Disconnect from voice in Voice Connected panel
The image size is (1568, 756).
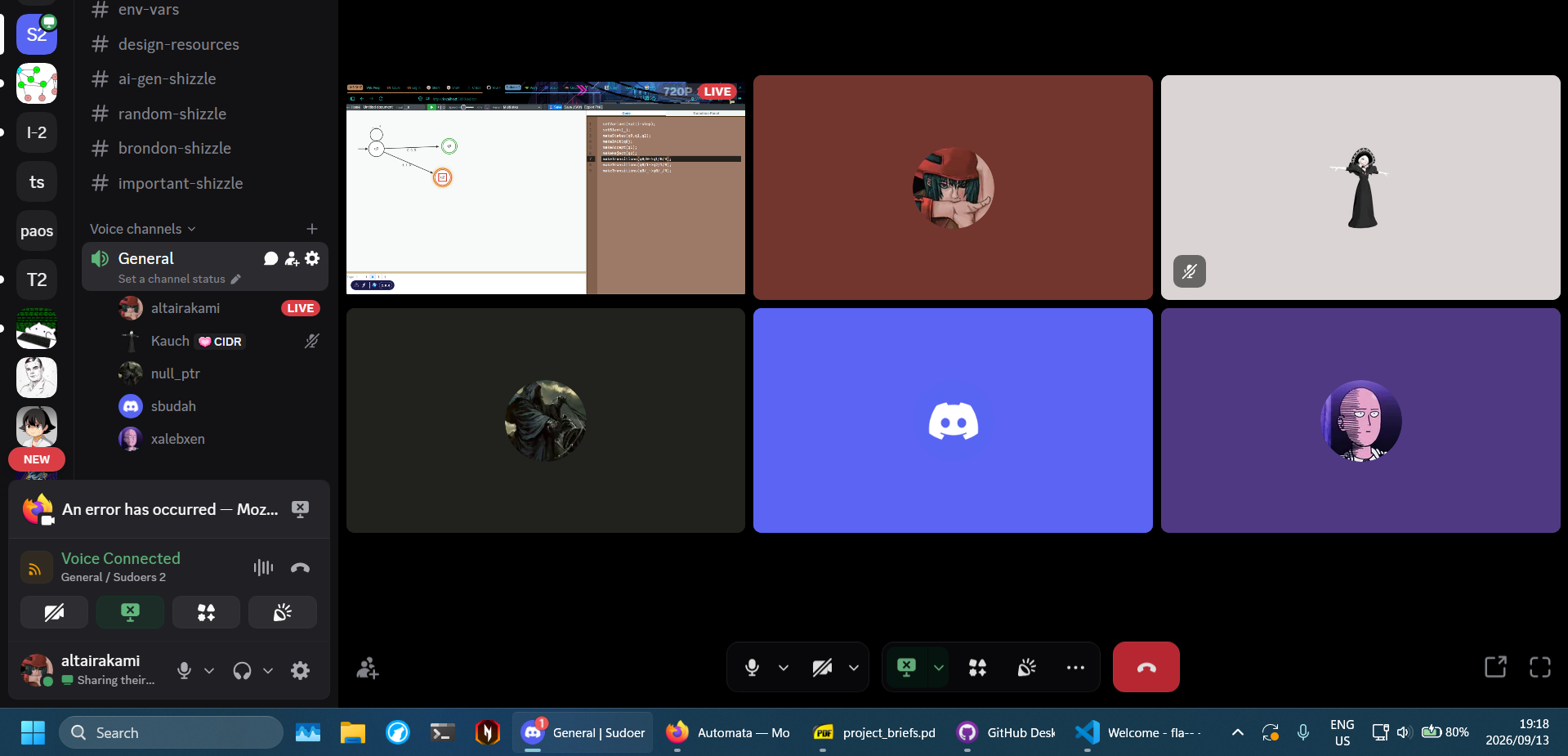coord(300,567)
